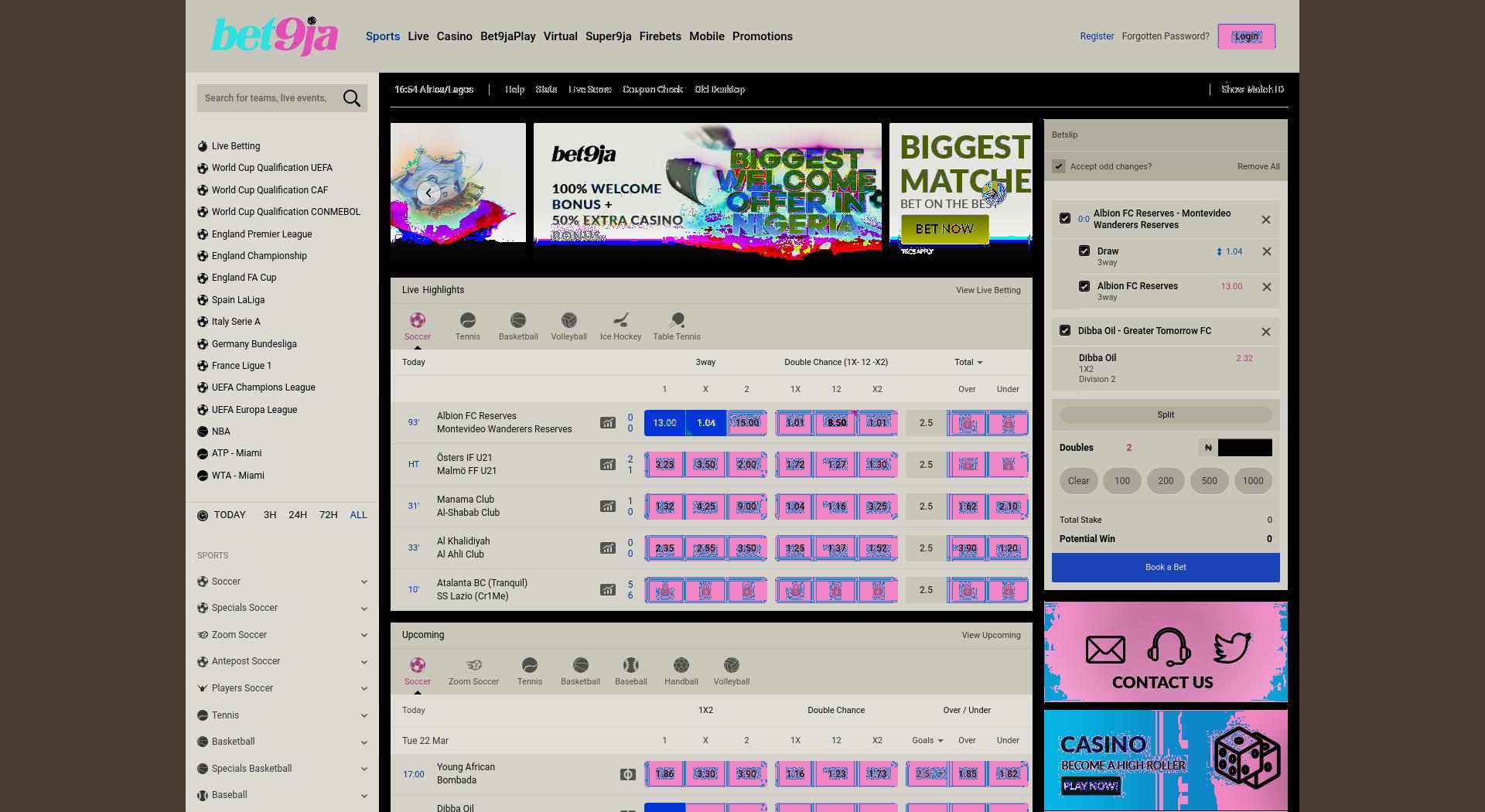Select the ALL time filter
Screen dimensions: 1485x812
click(x=359, y=515)
